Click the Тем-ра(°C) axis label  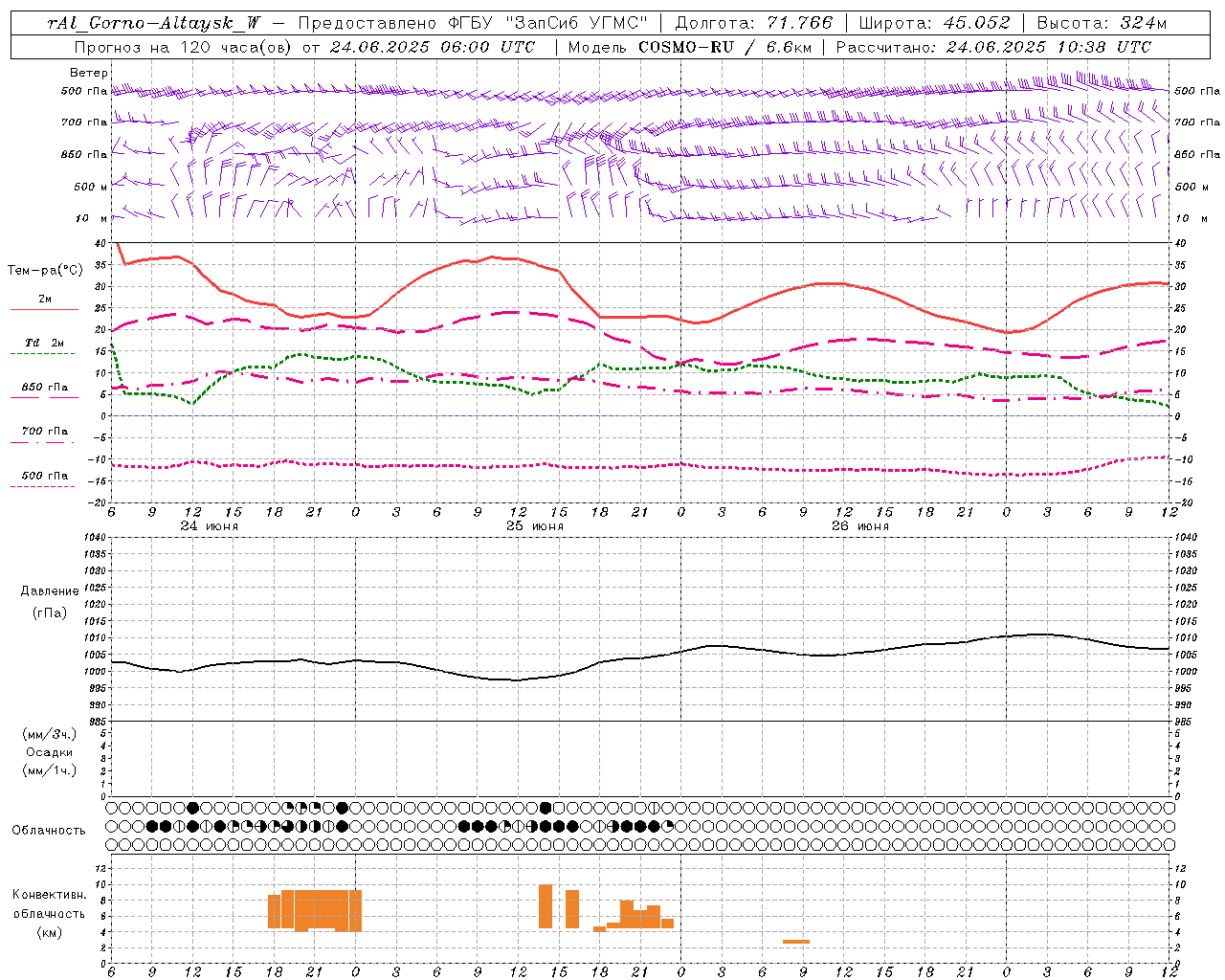pyautogui.click(x=45, y=271)
